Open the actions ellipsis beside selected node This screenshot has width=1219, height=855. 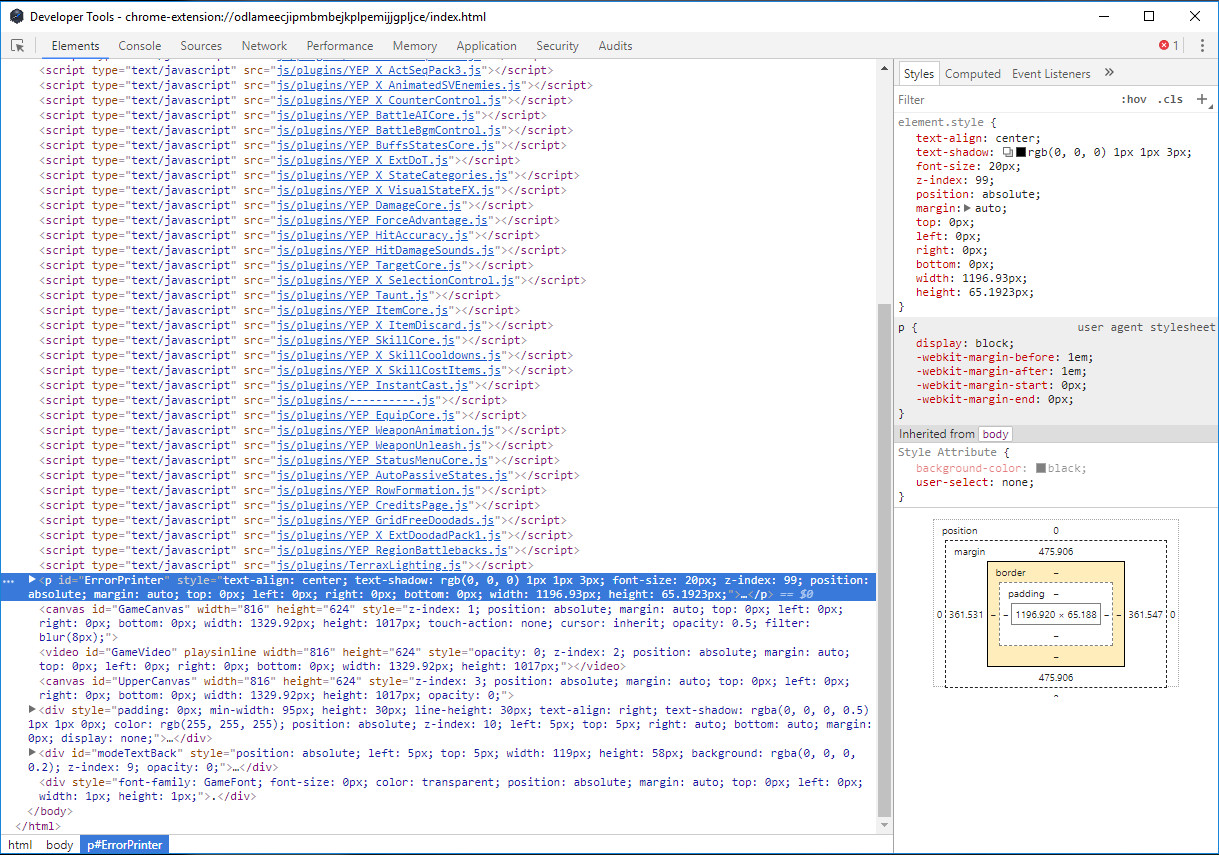pos(9,581)
